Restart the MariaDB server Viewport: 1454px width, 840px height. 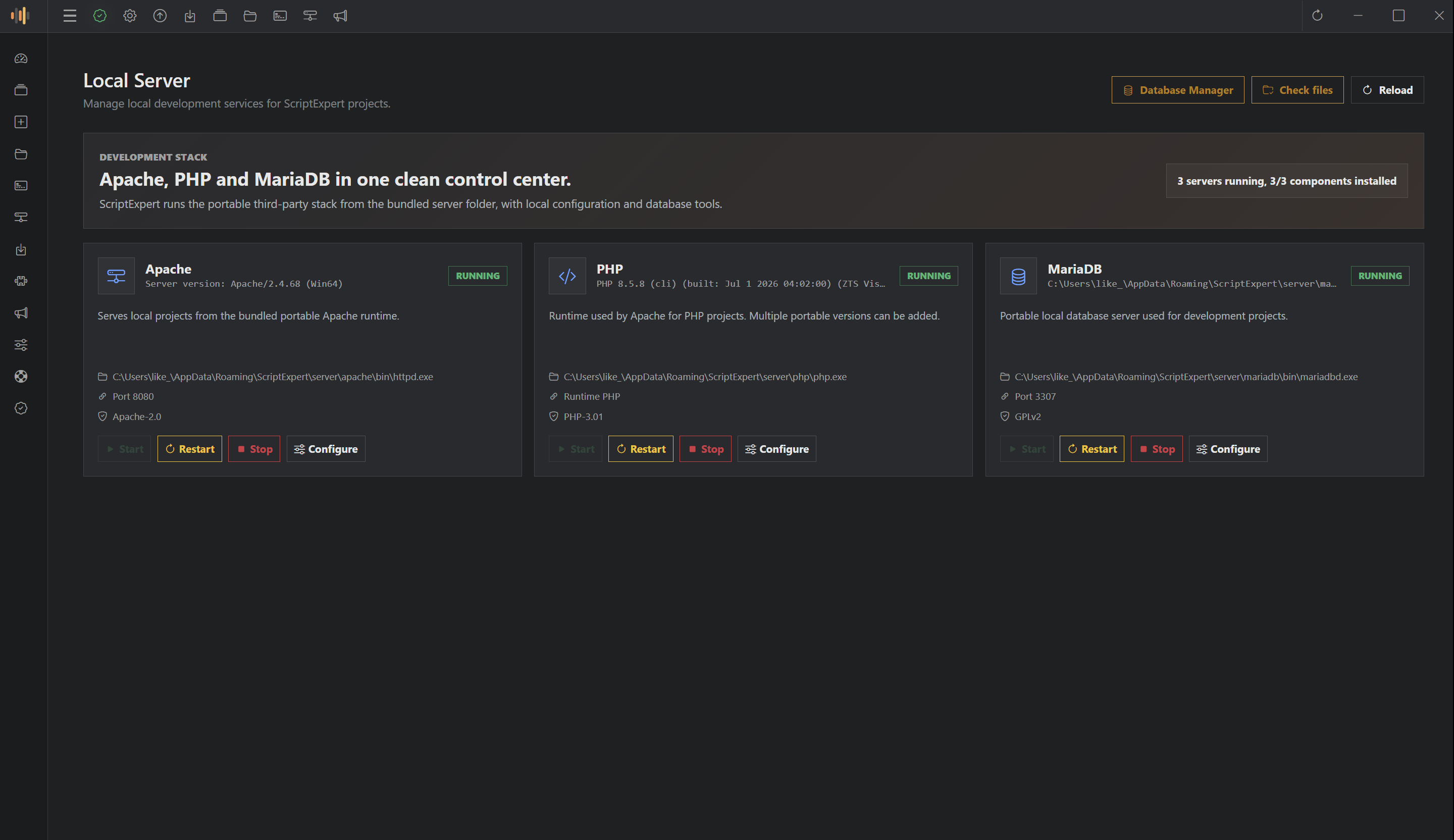tap(1092, 449)
